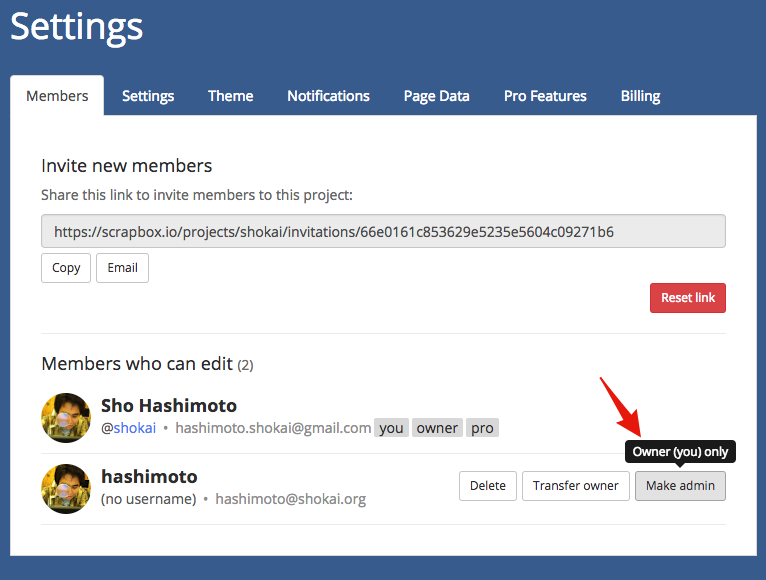Reset the invitation link
This screenshot has width=766, height=580.
click(688, 298)
